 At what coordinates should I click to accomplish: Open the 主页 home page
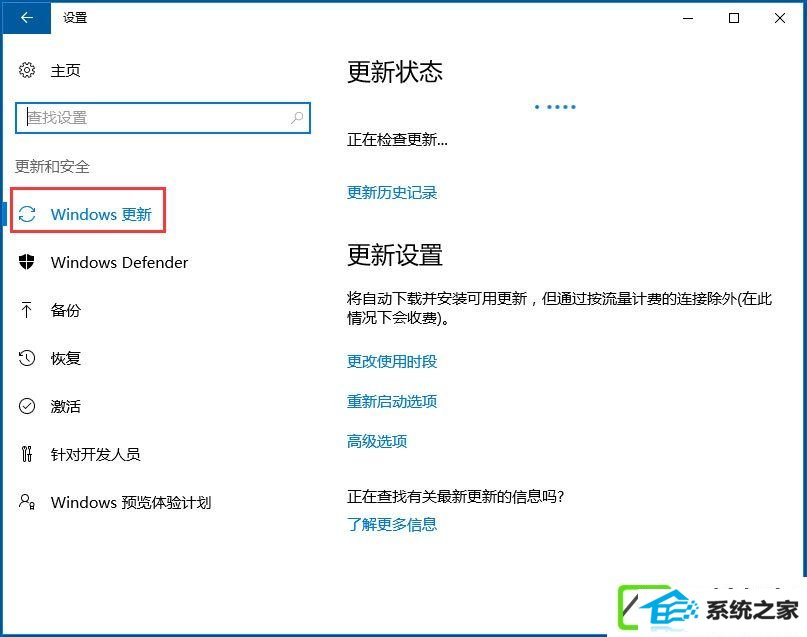pyautogui.click(x=65, y=70)
